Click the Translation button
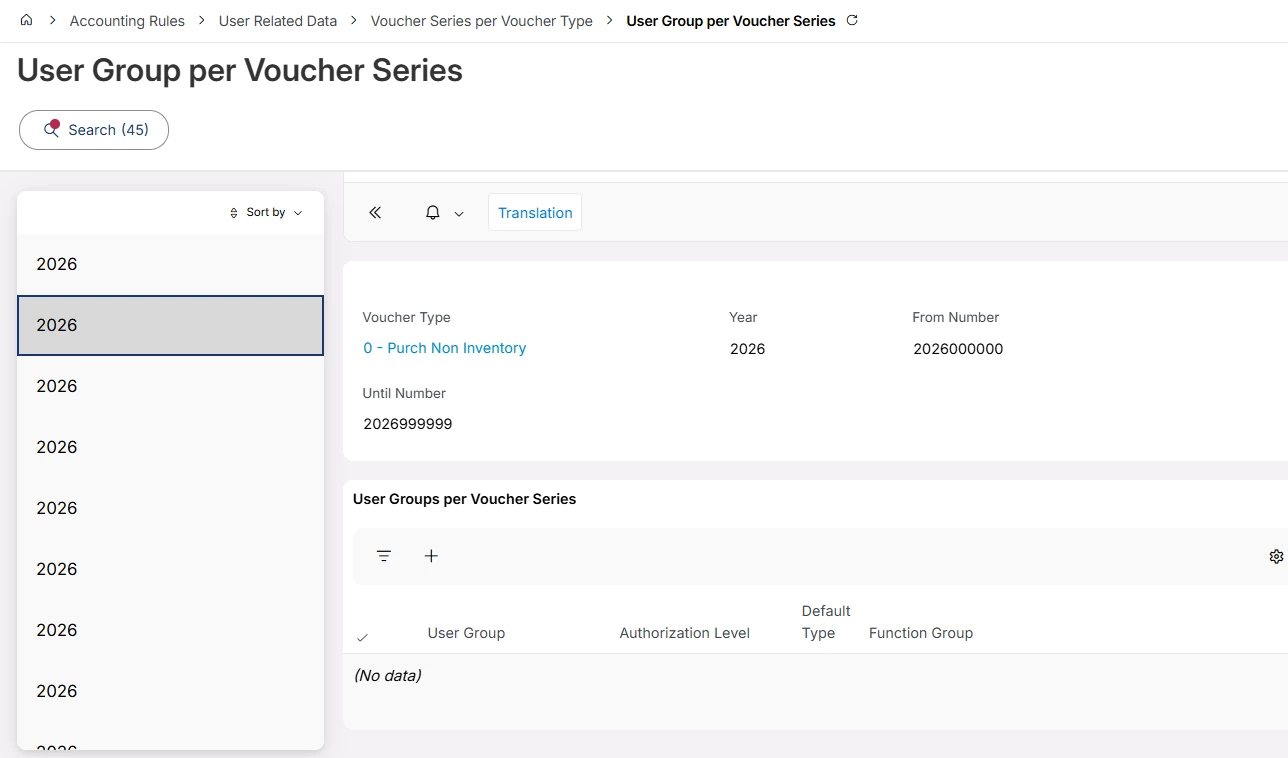Screen dimensions: 1288x758 coord(535,213)
